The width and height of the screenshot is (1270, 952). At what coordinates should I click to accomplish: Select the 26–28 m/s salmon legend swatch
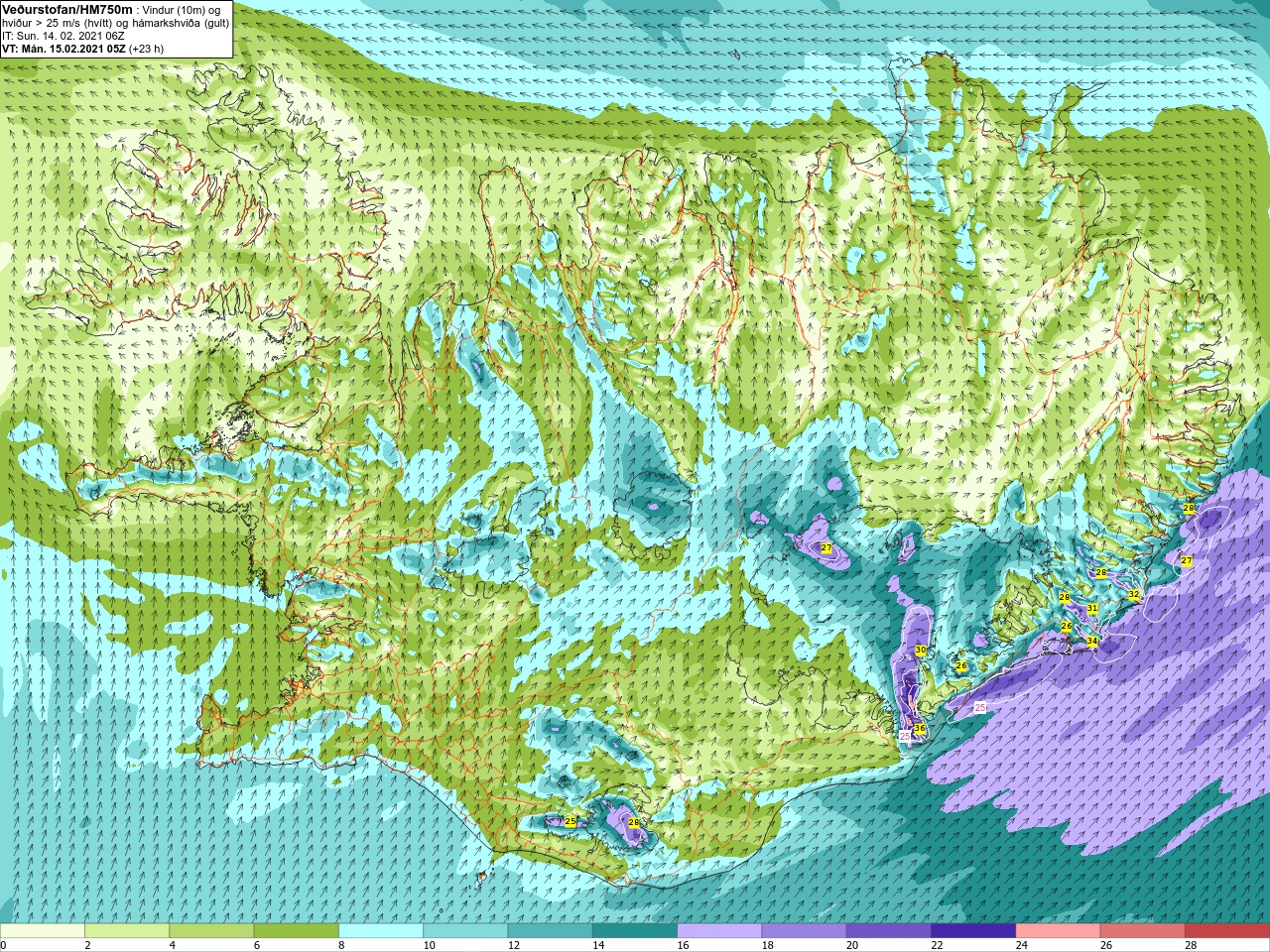pos(1143,931)
